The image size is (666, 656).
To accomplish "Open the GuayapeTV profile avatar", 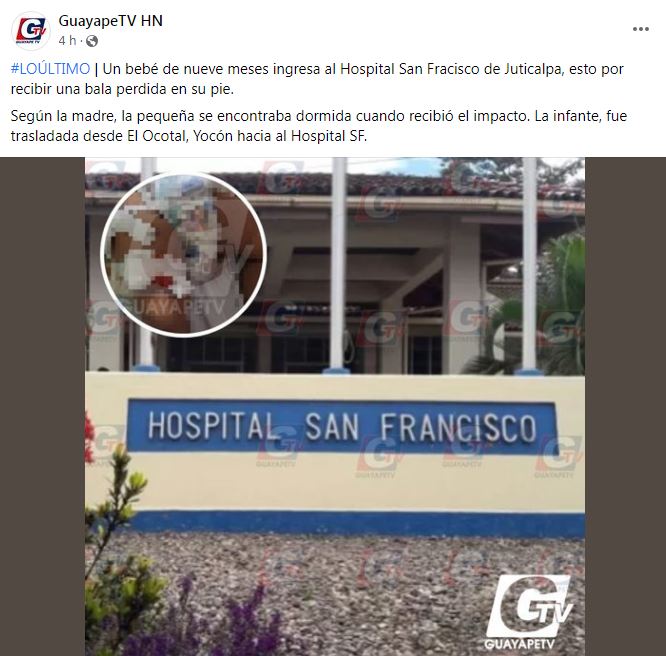I will pos(31,31).
